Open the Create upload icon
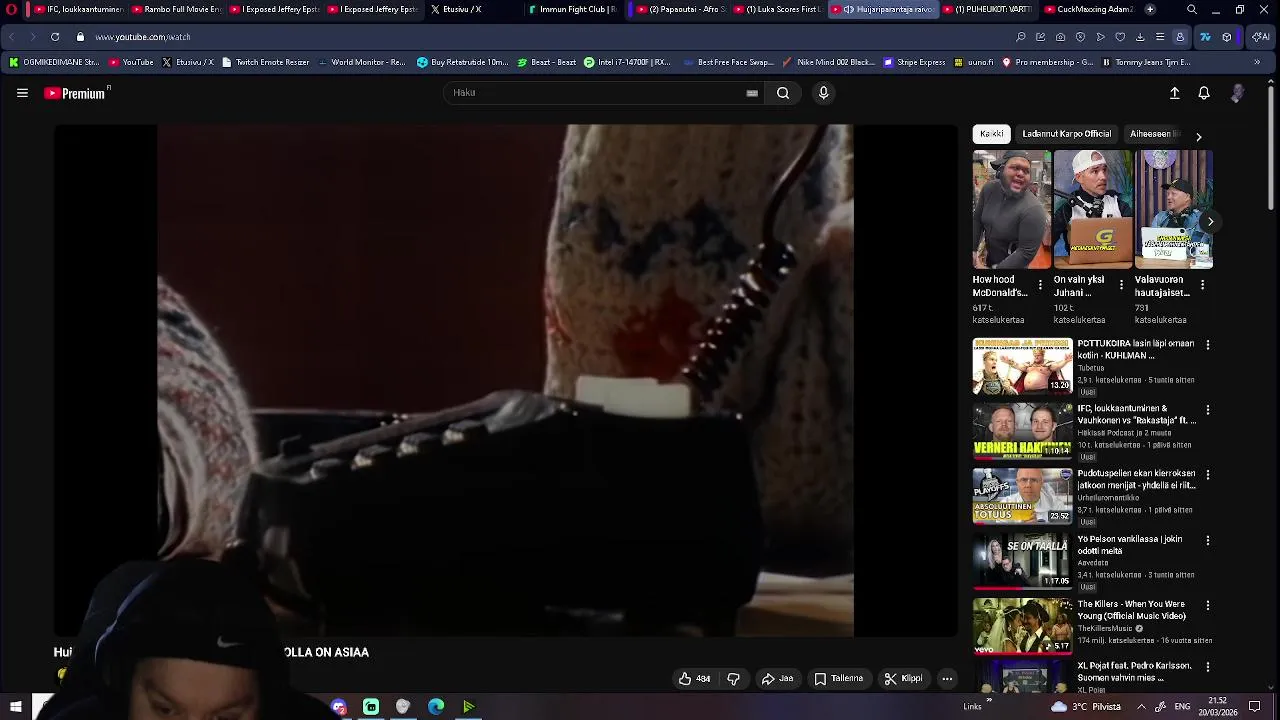The width and height of the screenshot is (1280, 720). pyautogui.click(x=1175, y=93)
